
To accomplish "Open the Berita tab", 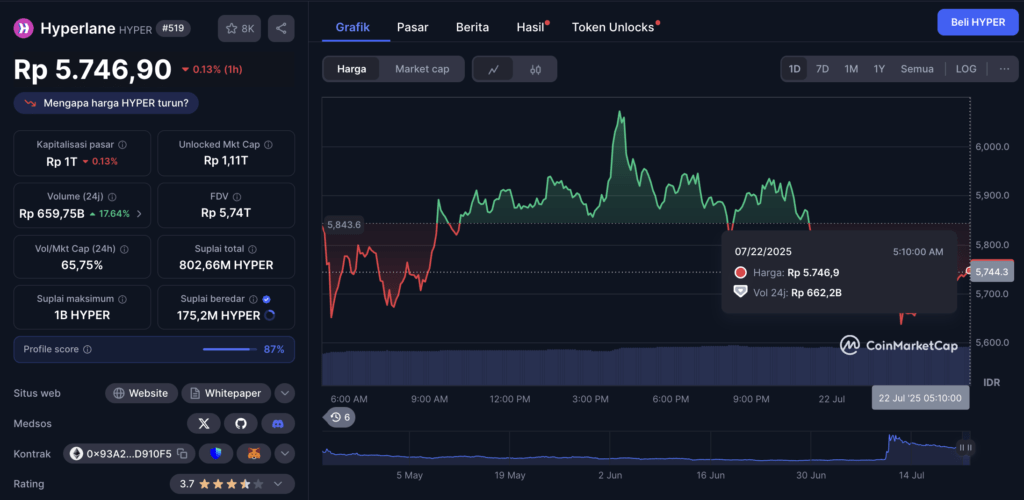I will click(472, 27).
